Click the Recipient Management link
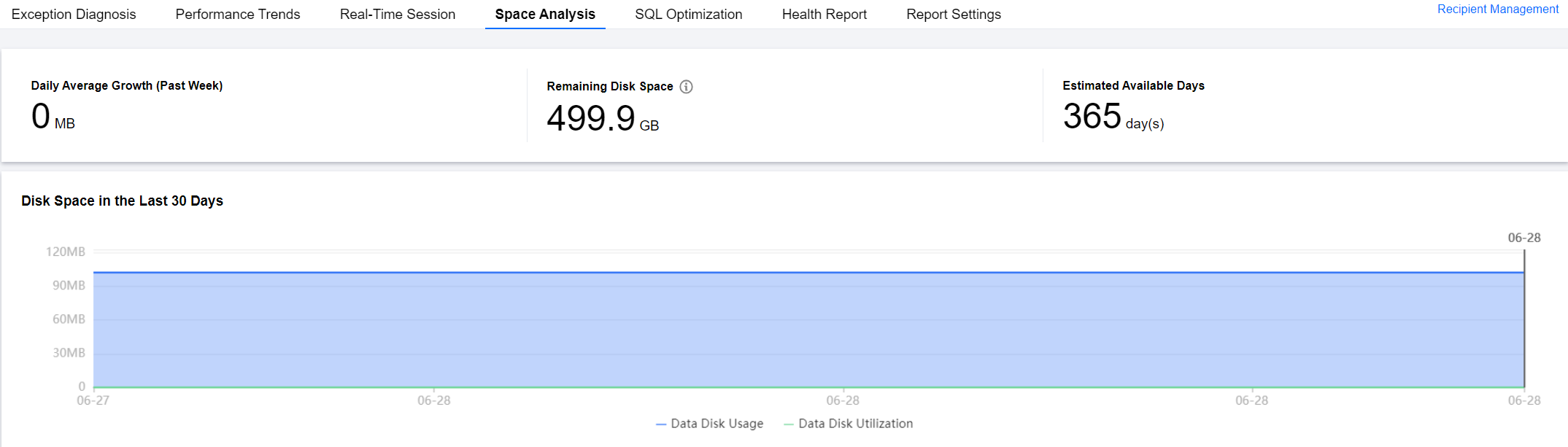 tap(1497, 9)
